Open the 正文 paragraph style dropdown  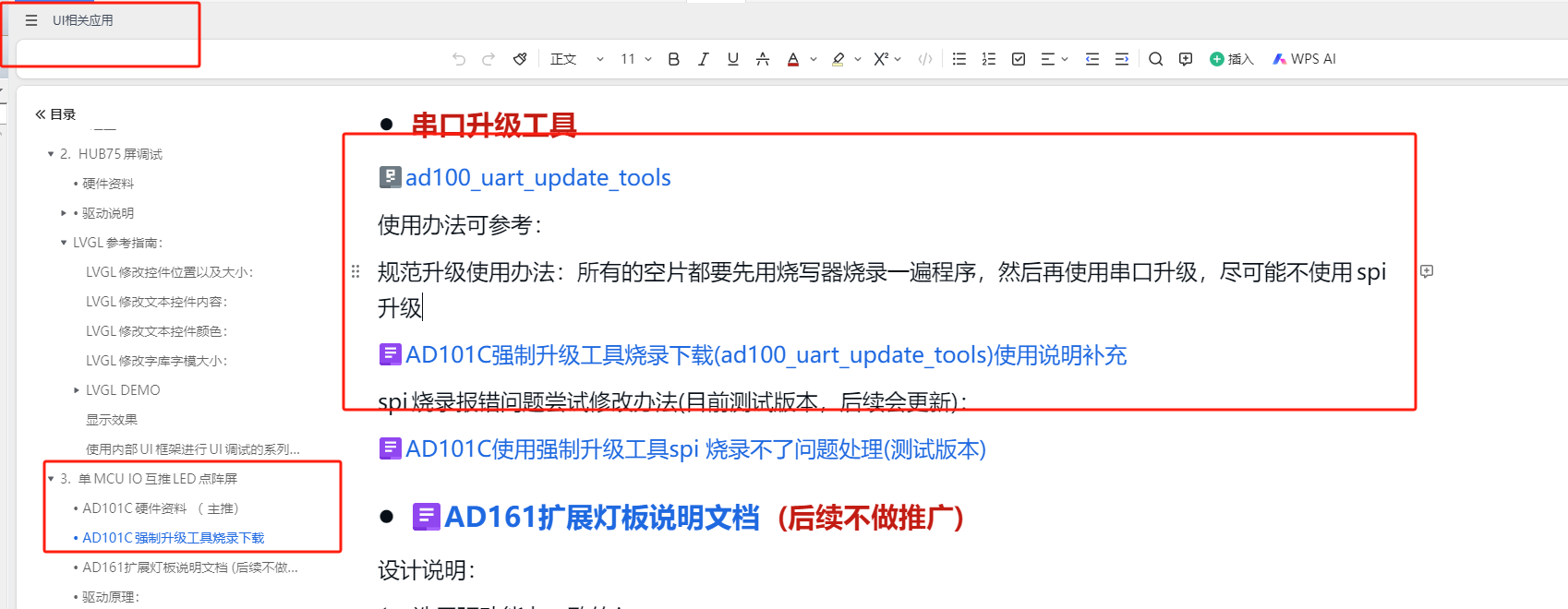coord(577,59)
